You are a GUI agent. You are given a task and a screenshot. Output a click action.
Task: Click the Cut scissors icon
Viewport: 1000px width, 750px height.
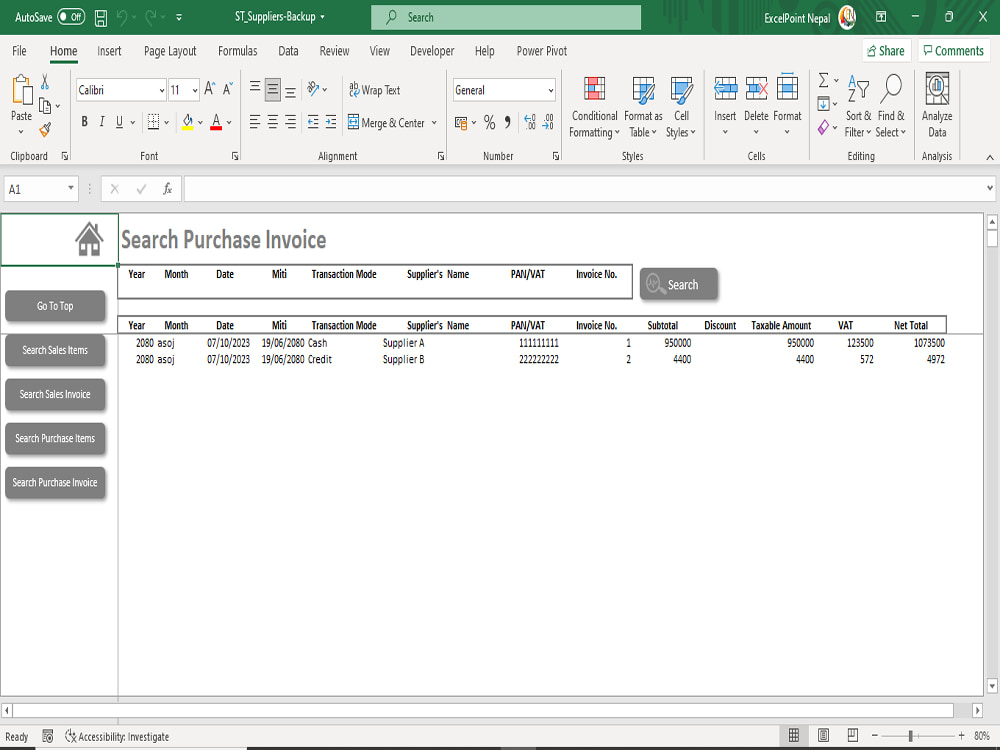[45, 82]
